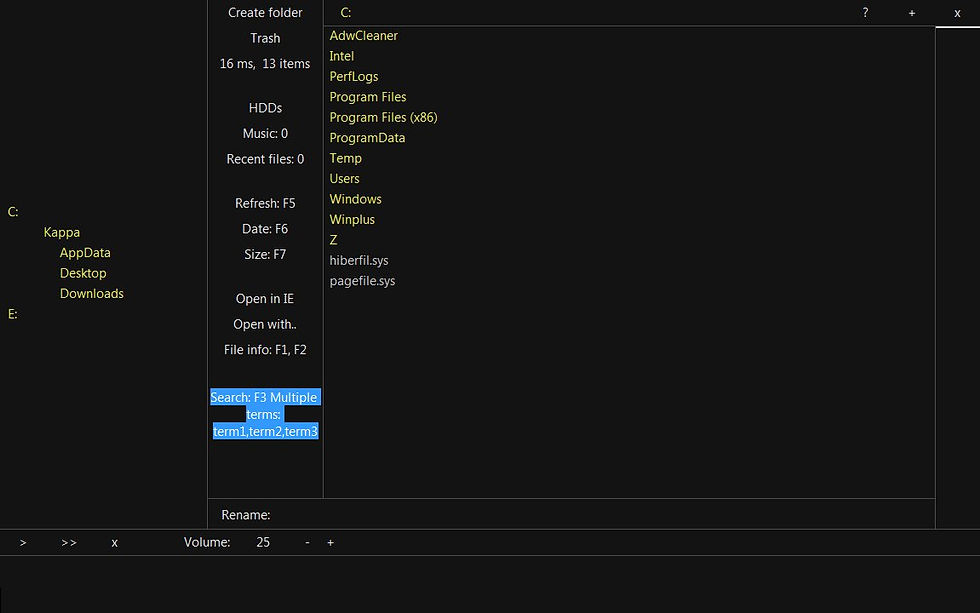Click the + button in top bar
The width and height of the screenshot is (980, 613).
(x=912, y=12)
